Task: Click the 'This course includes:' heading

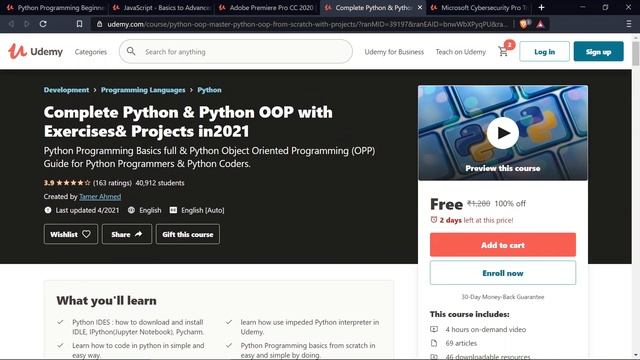Action: coord(469,314)
